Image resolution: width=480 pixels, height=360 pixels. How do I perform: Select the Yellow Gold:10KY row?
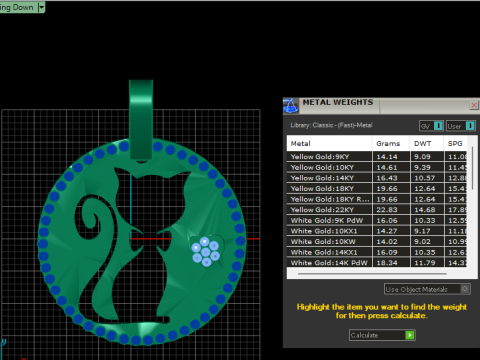point(377,167)
